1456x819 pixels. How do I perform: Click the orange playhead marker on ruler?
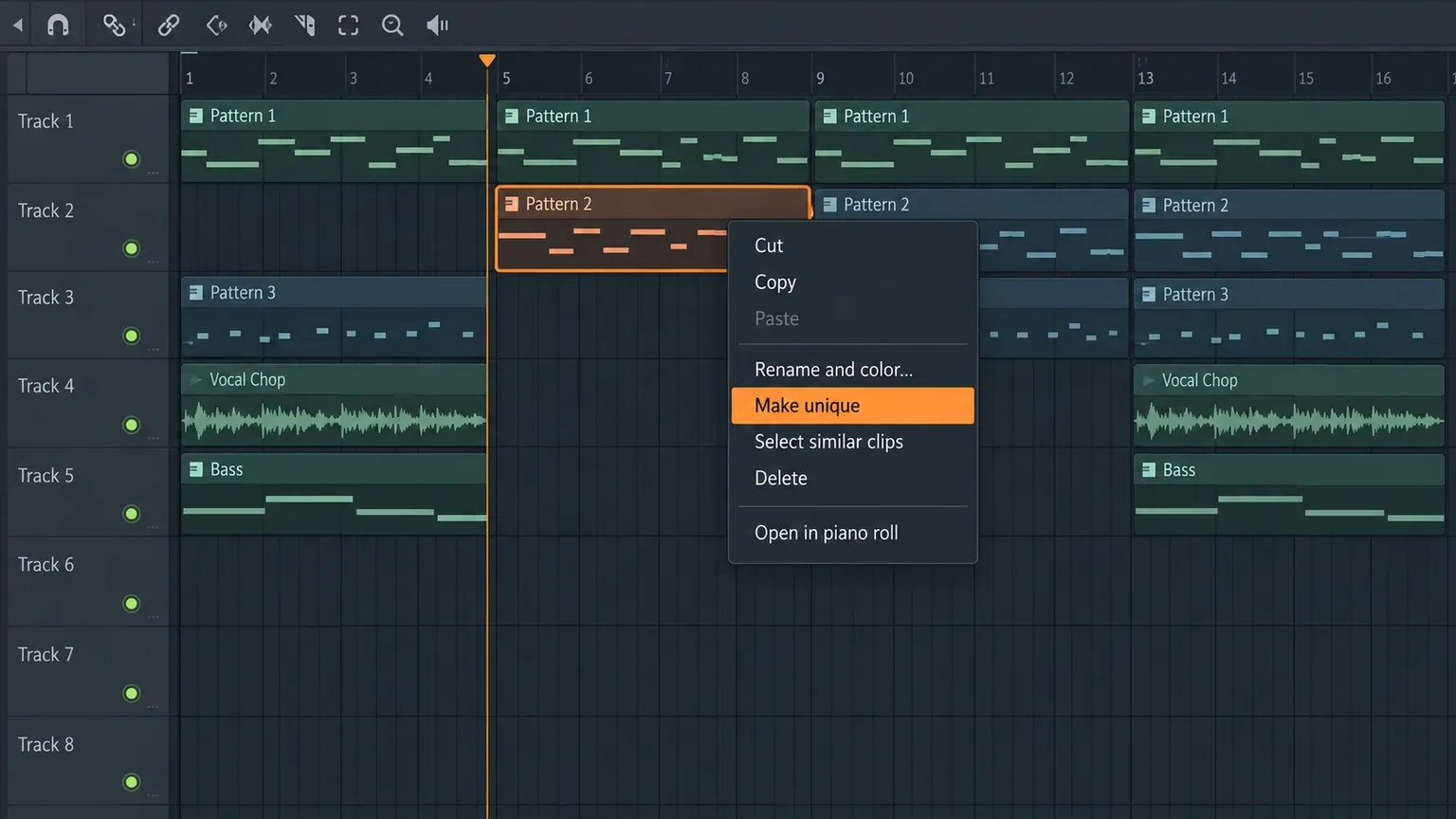point(487,61)
